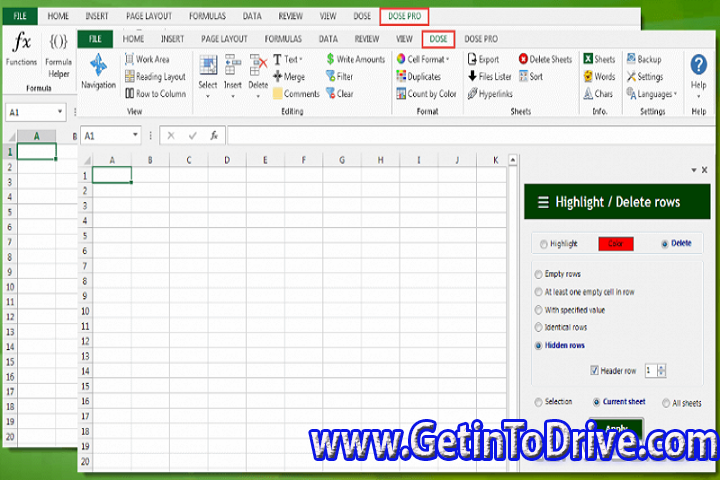The height and width of the screenshot is (480, 720).
Task: Choose Row to Column option
Action: pyautogui.click(x=156, y=94)
